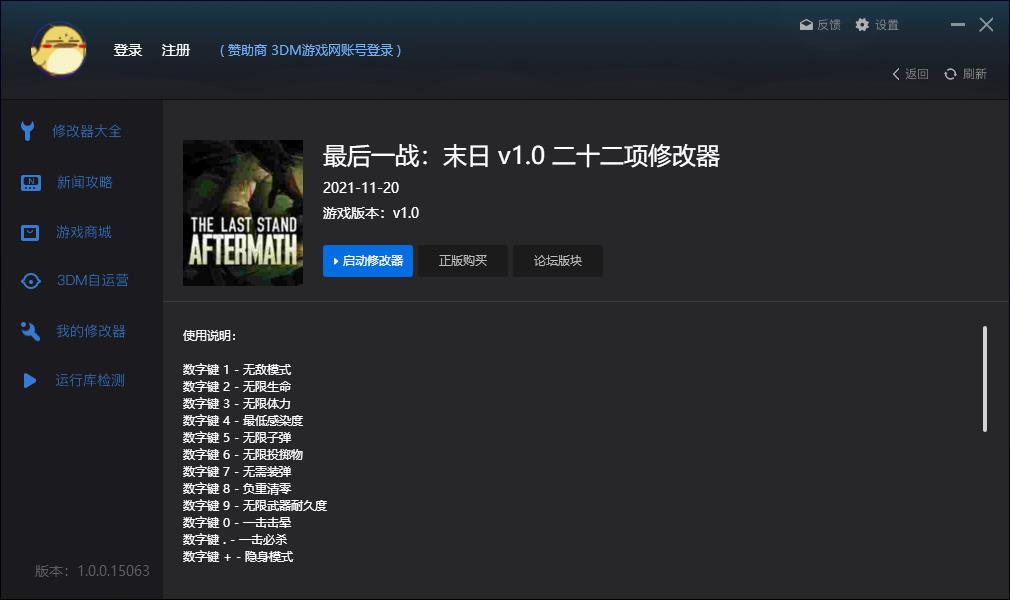Click the line 数字键 7 - 无需装弹

[x=237, y=472]
